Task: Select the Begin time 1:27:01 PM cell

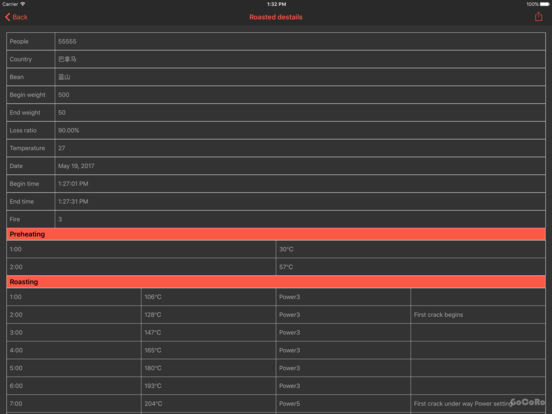Action: [x=300, y=184]
